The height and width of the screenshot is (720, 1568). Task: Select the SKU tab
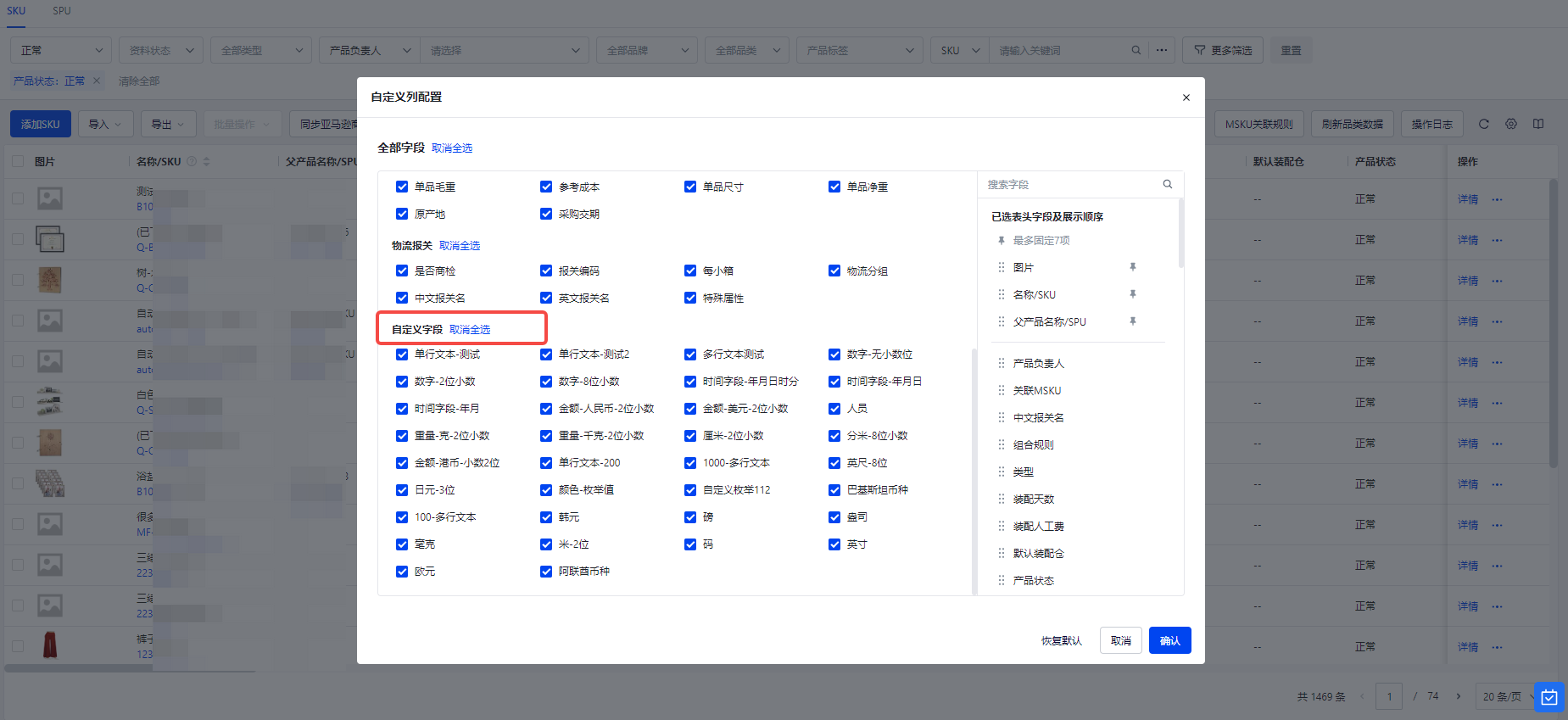pos(16,11)
